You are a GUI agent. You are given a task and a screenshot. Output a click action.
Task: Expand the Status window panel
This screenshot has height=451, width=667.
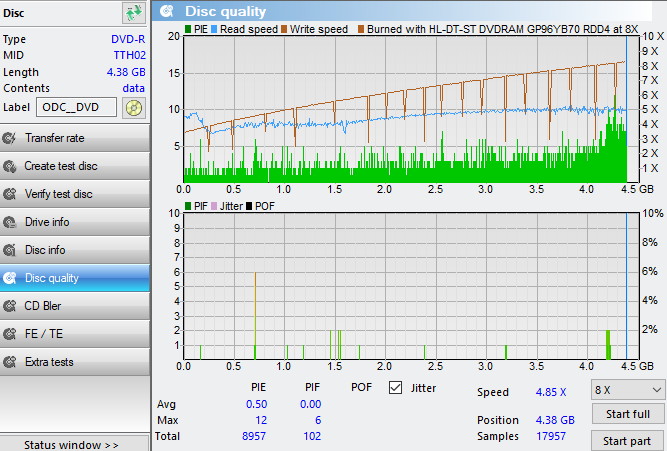click(x=71, y=444)
